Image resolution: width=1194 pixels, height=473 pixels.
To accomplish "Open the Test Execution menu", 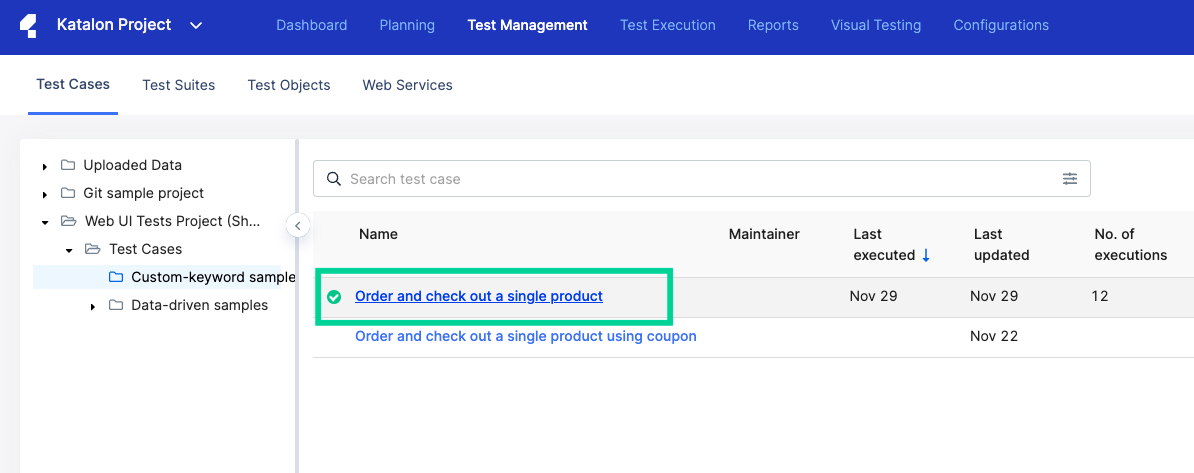I will pos(667,25).
